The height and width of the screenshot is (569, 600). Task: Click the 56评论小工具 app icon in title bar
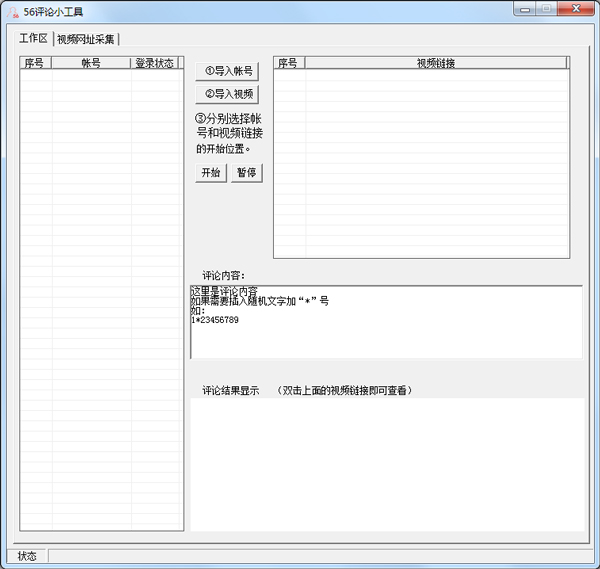[x=13, y=12]
